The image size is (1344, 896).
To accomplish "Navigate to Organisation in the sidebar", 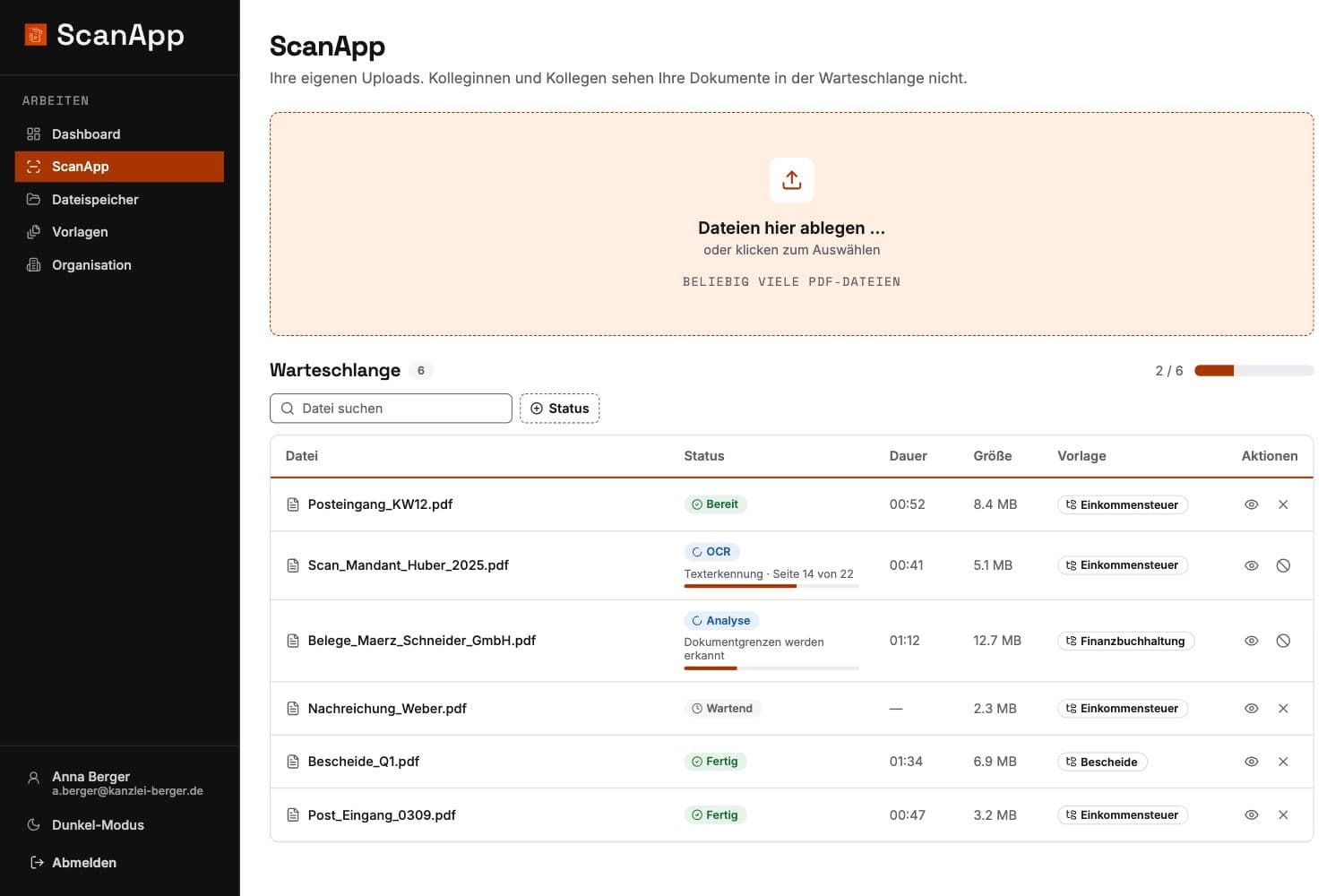I will (x=119, y=265).
